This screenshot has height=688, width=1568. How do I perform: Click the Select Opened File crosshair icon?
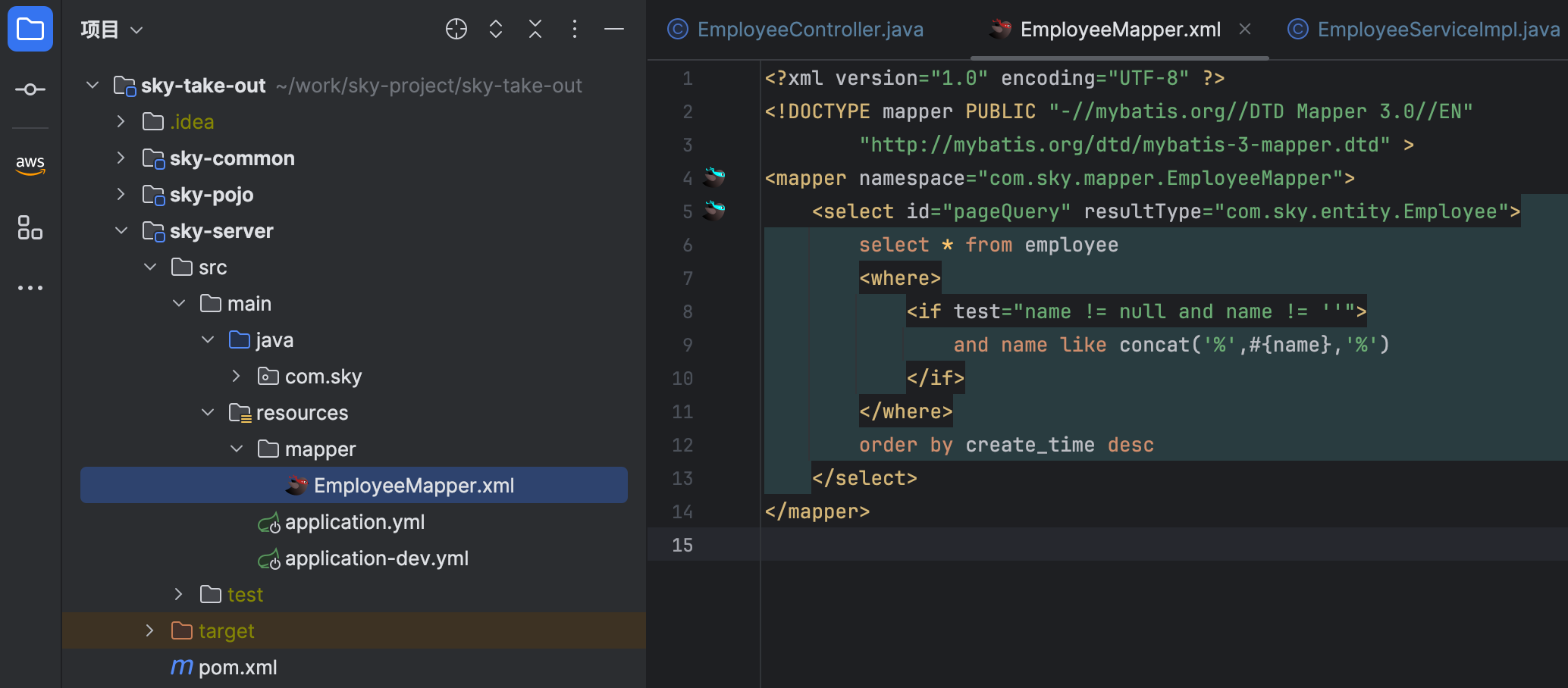pos(456,29)
